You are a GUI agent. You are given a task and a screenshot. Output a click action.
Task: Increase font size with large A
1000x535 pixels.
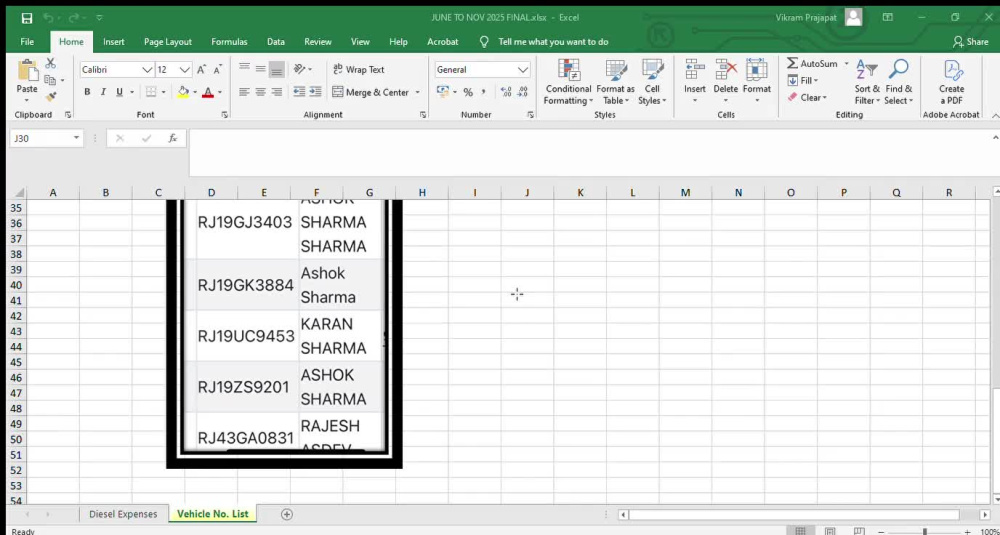(202, 70)
